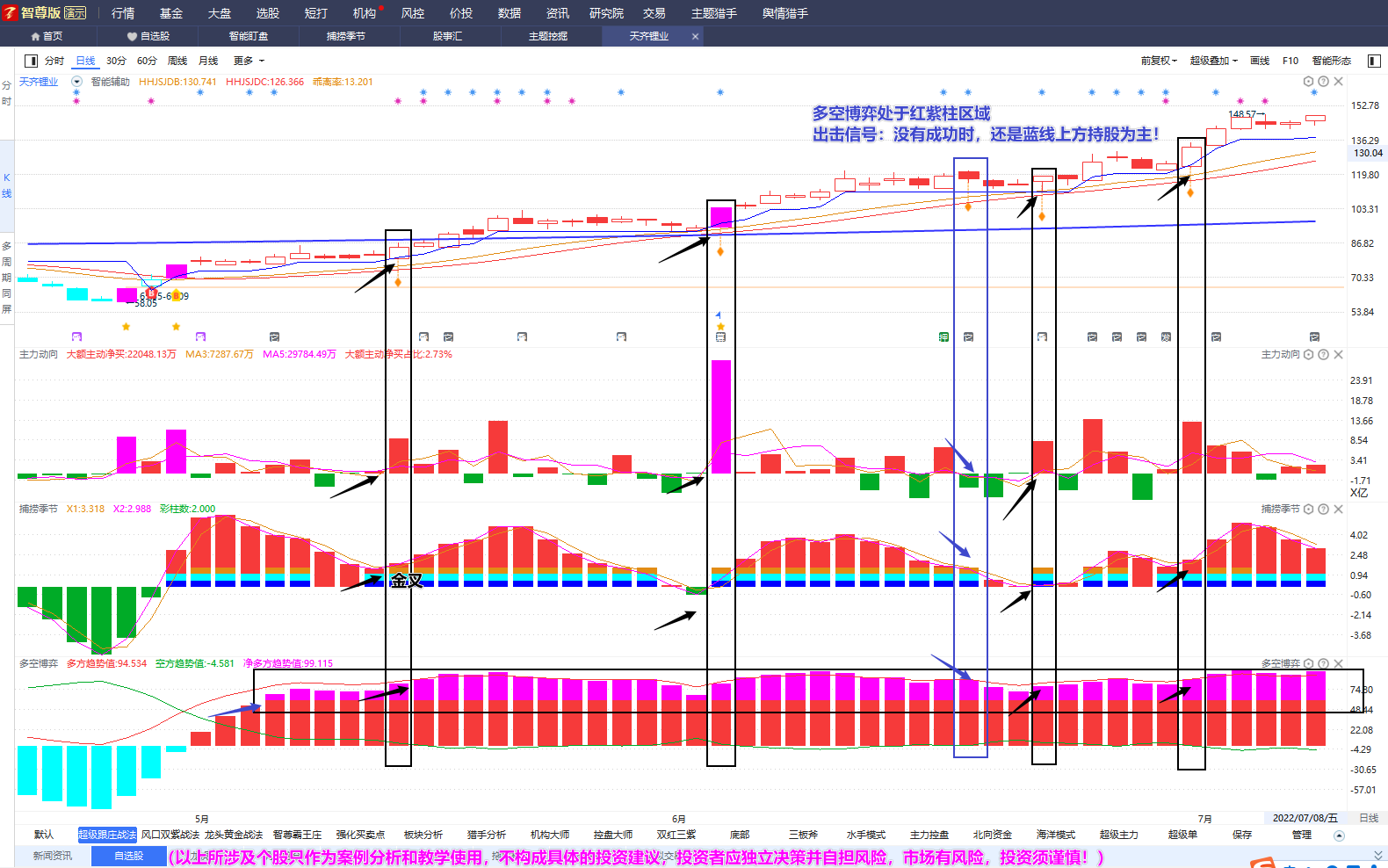The height and width of the screenshot is (868, 1388).
Task: Open the 行情 menu
Action: pyautogui.click(x=123, y=13)
